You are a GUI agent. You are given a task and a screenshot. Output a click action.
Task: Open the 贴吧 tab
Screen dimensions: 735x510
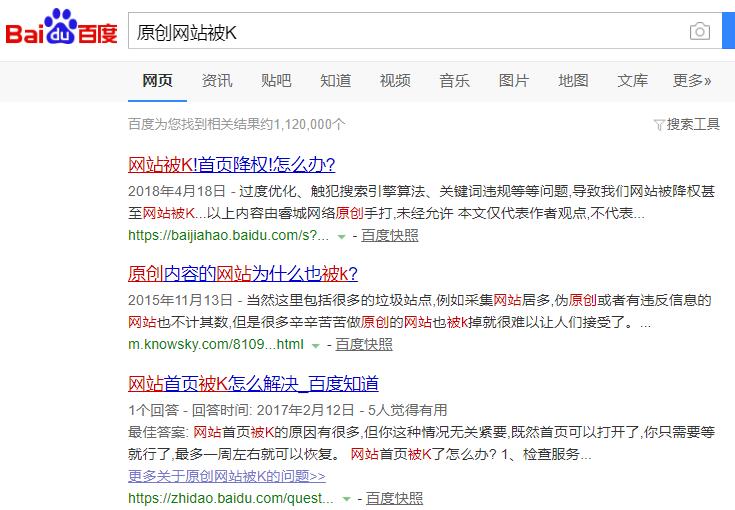276,81
